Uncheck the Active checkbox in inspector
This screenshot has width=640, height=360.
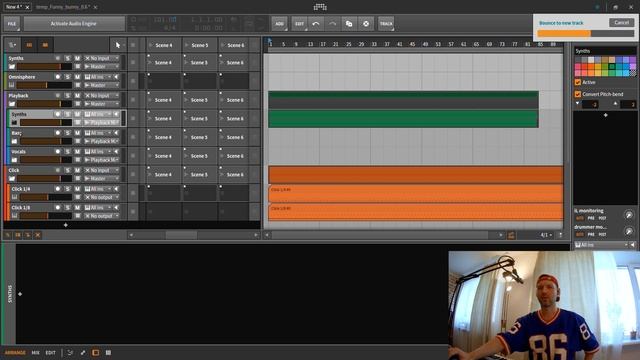(x=578, y=82)
